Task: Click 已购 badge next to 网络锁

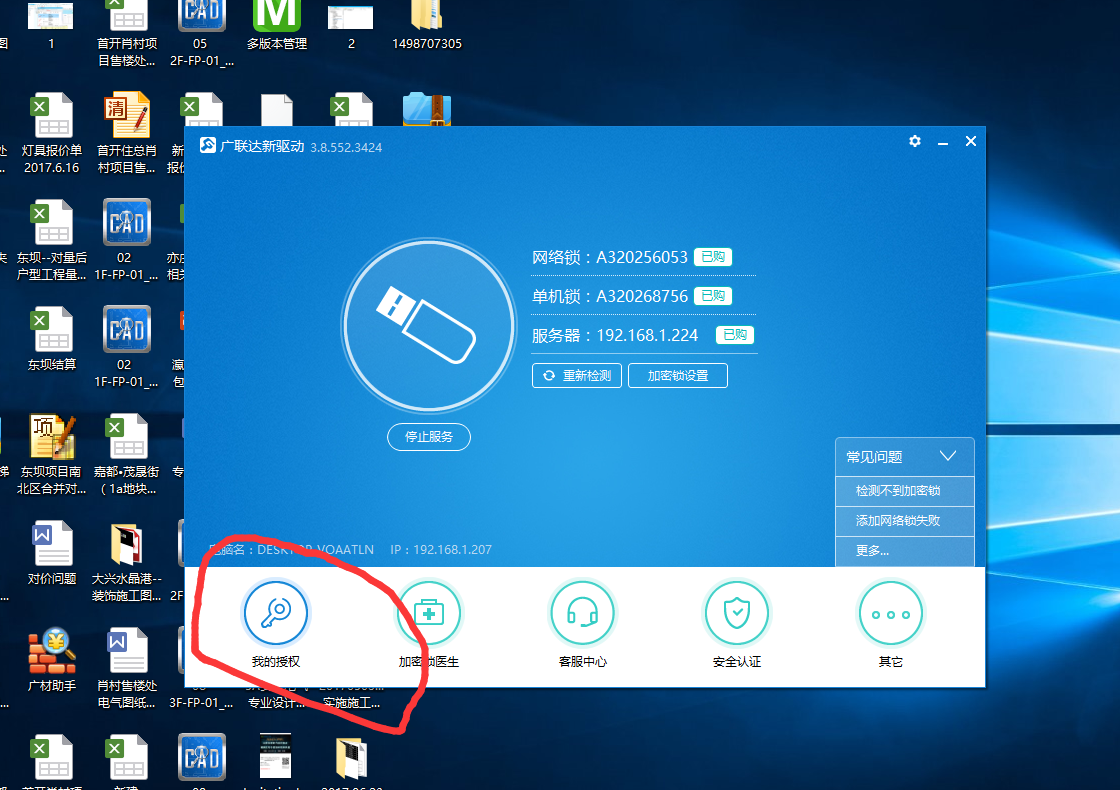Action: tap(713, 257)
